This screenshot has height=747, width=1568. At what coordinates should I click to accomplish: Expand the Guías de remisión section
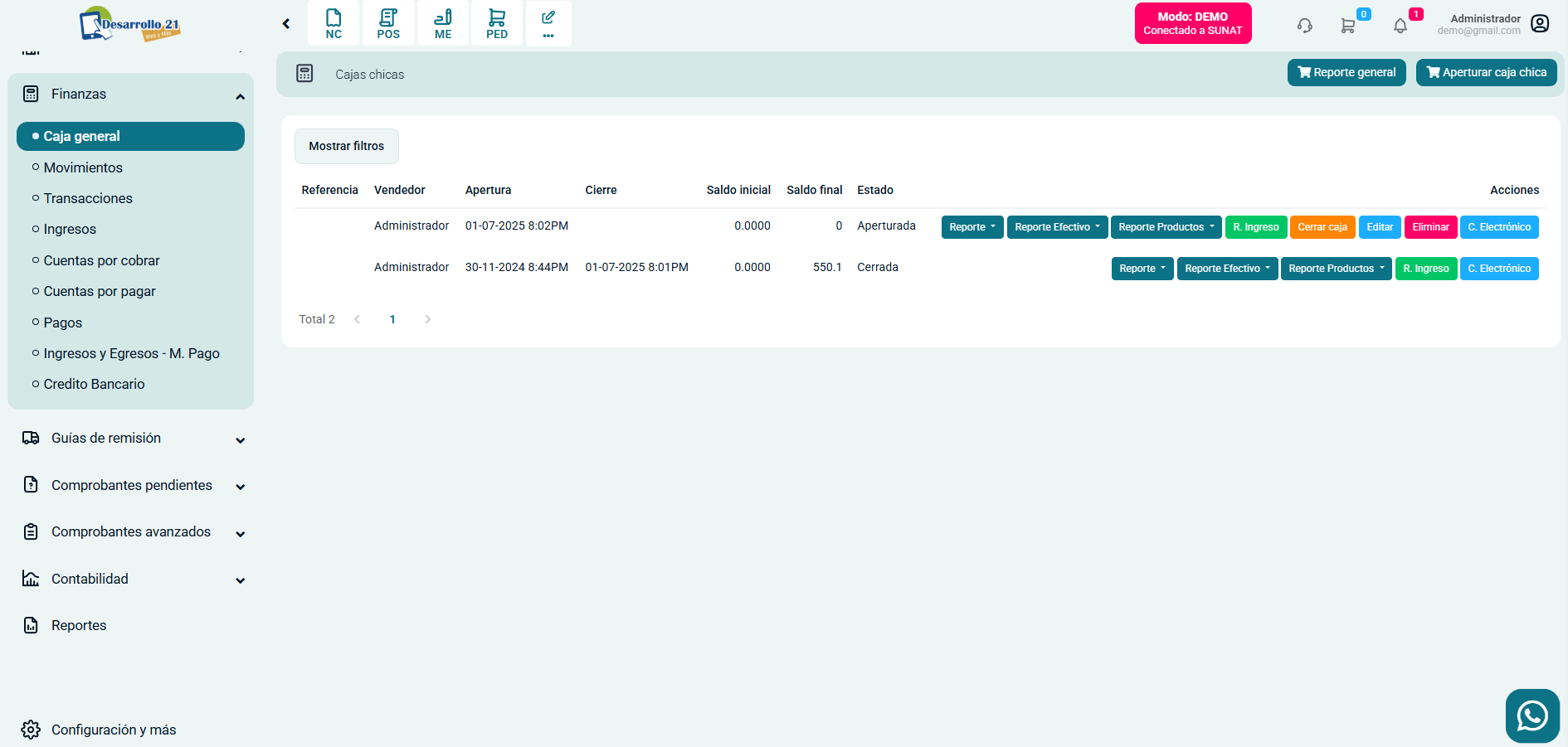coord(240,440)
